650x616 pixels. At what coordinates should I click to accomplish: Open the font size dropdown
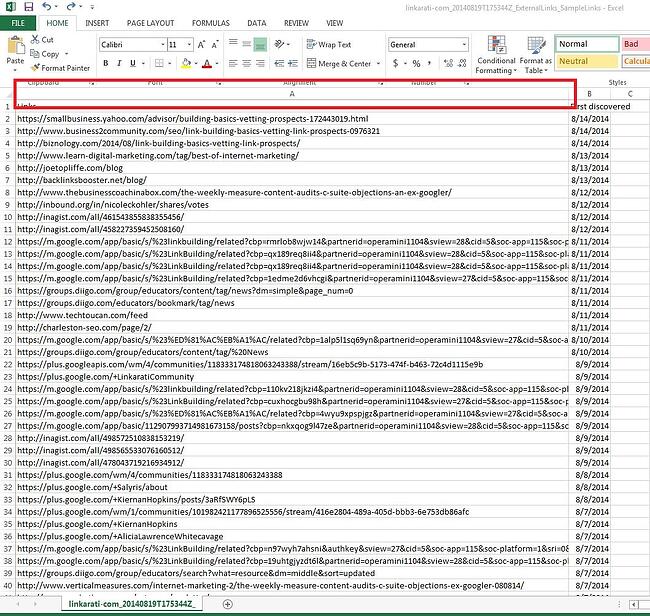[x=189, y=44]
